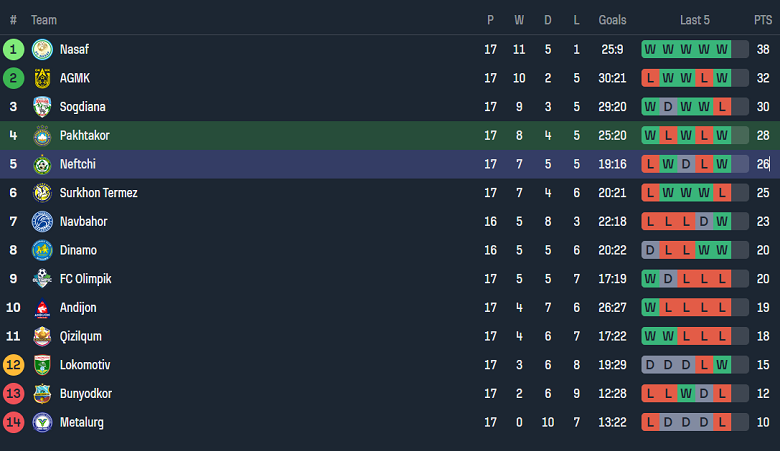Click the Pakhtakor team crest
Screen dimensions: 780x451
42,136
